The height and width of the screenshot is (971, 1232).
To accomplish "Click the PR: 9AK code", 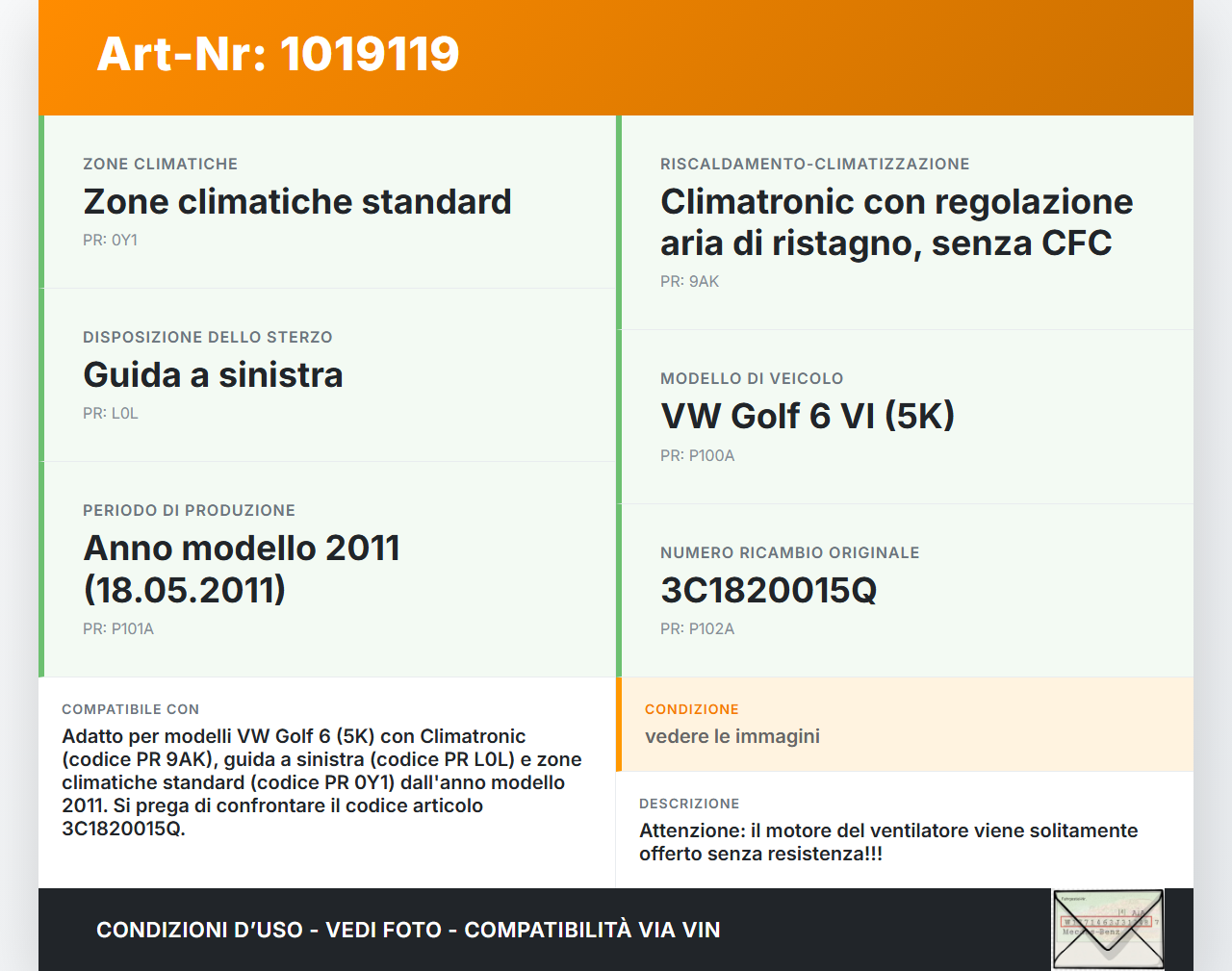I will [689, 282].
